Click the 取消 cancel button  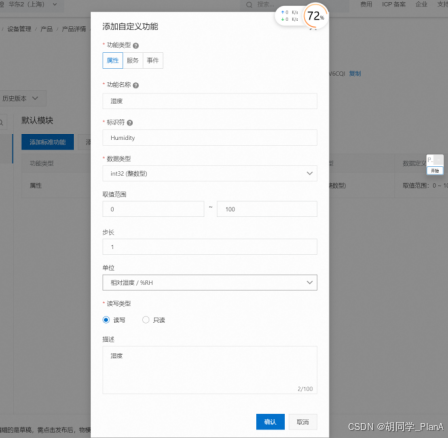pos(303,422)
